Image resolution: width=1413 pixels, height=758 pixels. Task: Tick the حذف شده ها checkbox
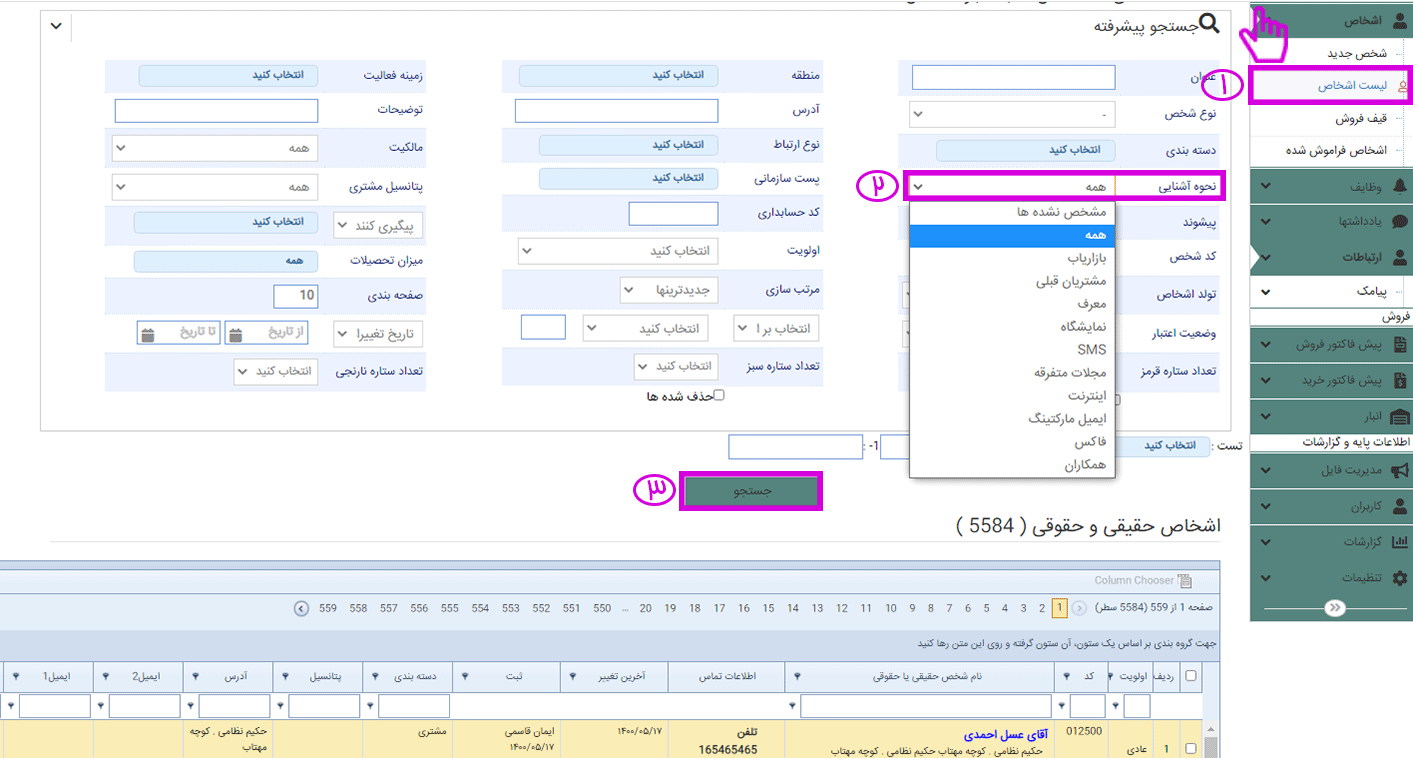[x=718, y=396]
